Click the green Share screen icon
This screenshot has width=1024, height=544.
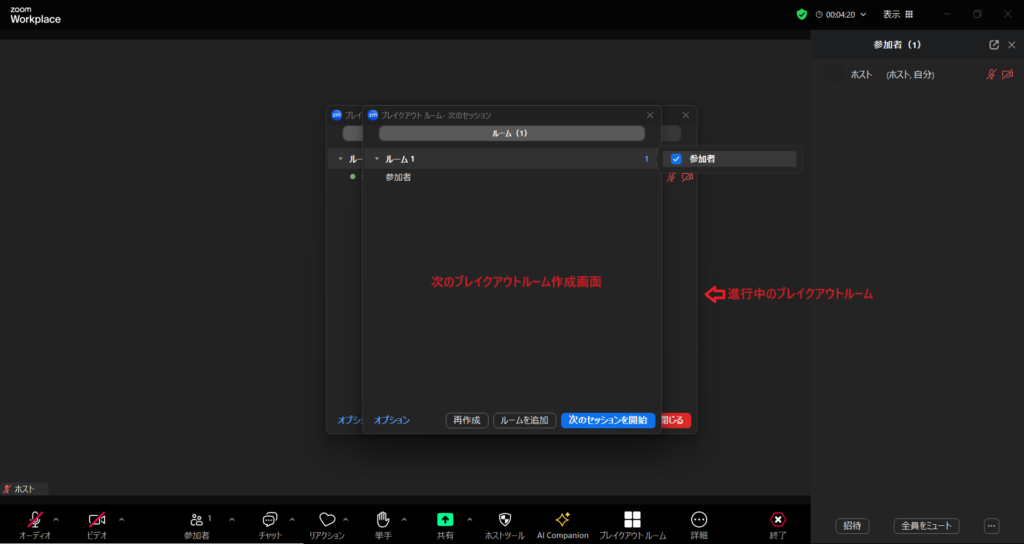pyautogui.click(x=445, y=519)
